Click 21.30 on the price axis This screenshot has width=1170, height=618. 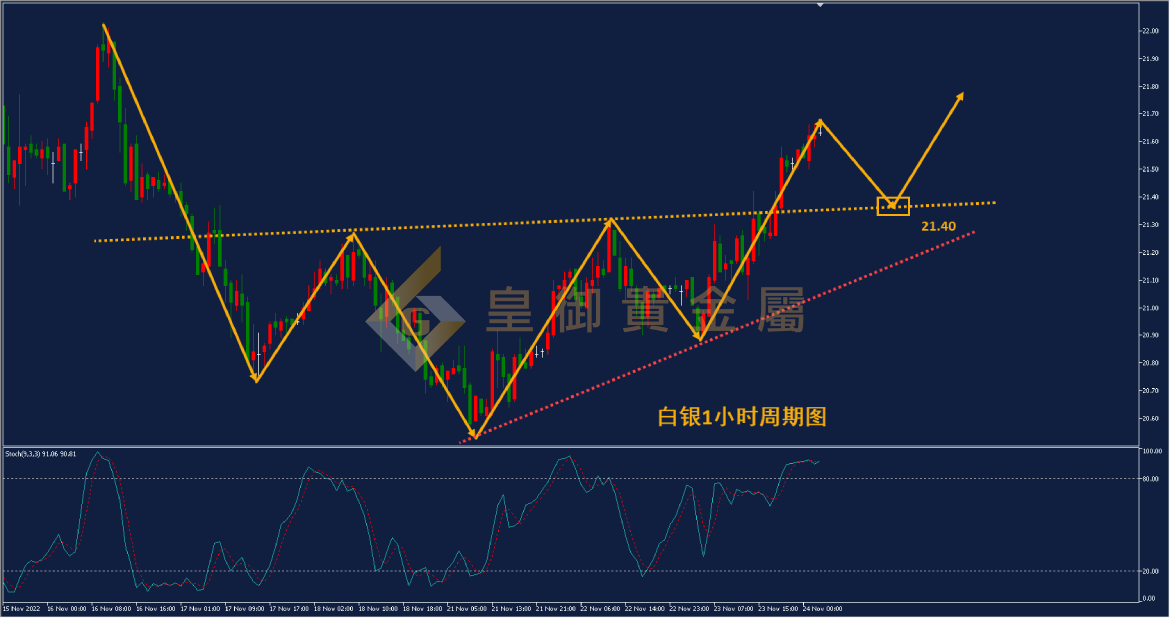point(1150,225)
